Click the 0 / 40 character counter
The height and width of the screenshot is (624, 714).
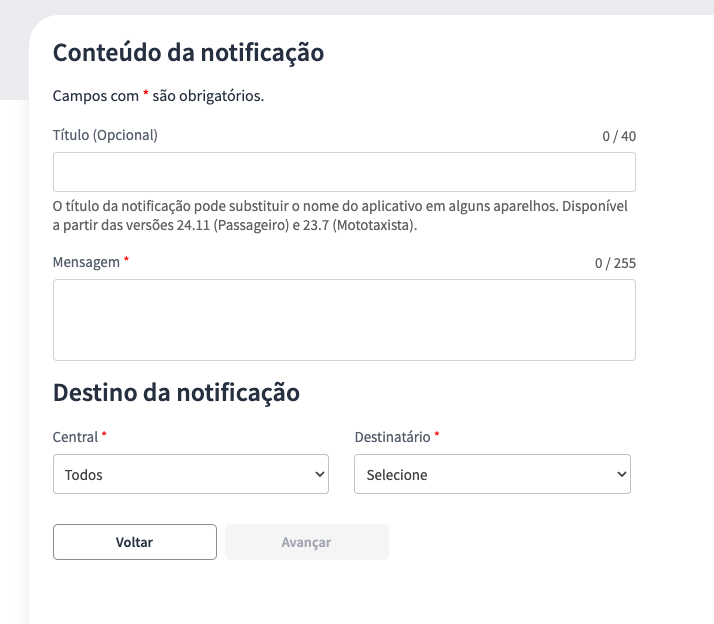pos(619,136)
